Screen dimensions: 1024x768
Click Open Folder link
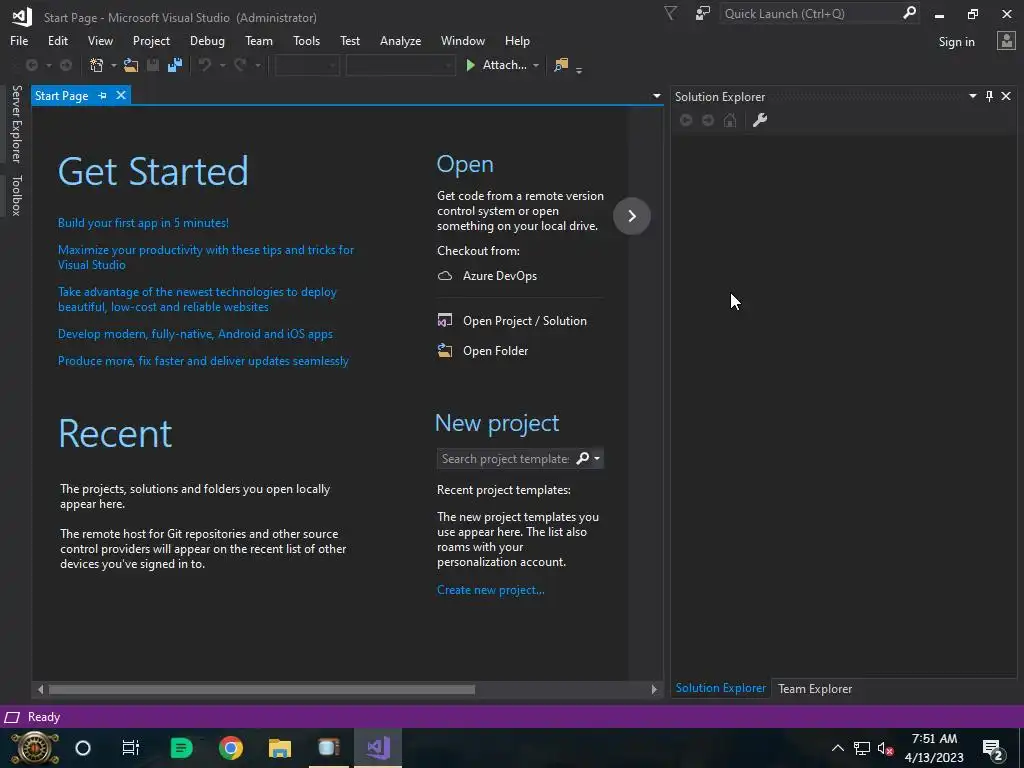coord(495,351)
